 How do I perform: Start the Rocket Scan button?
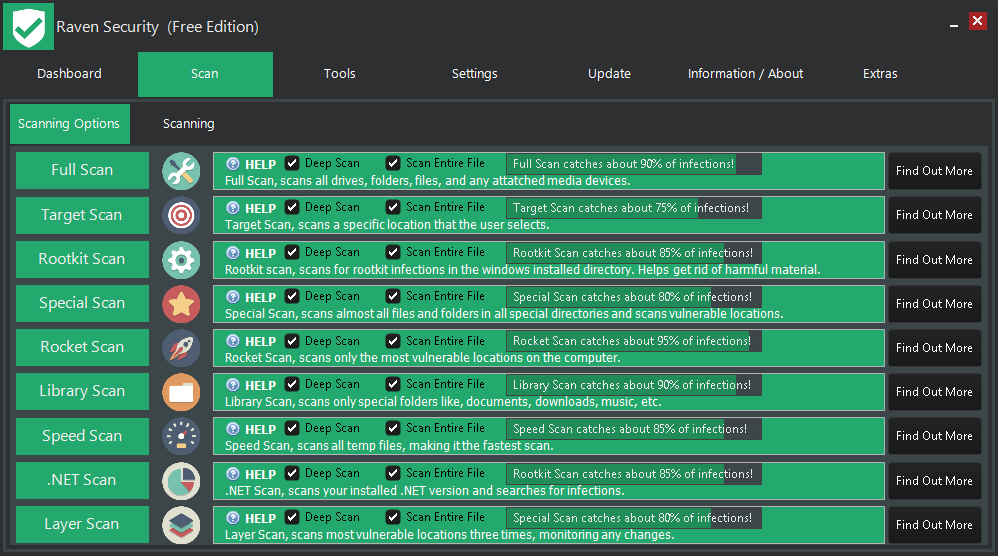[82, 347]
